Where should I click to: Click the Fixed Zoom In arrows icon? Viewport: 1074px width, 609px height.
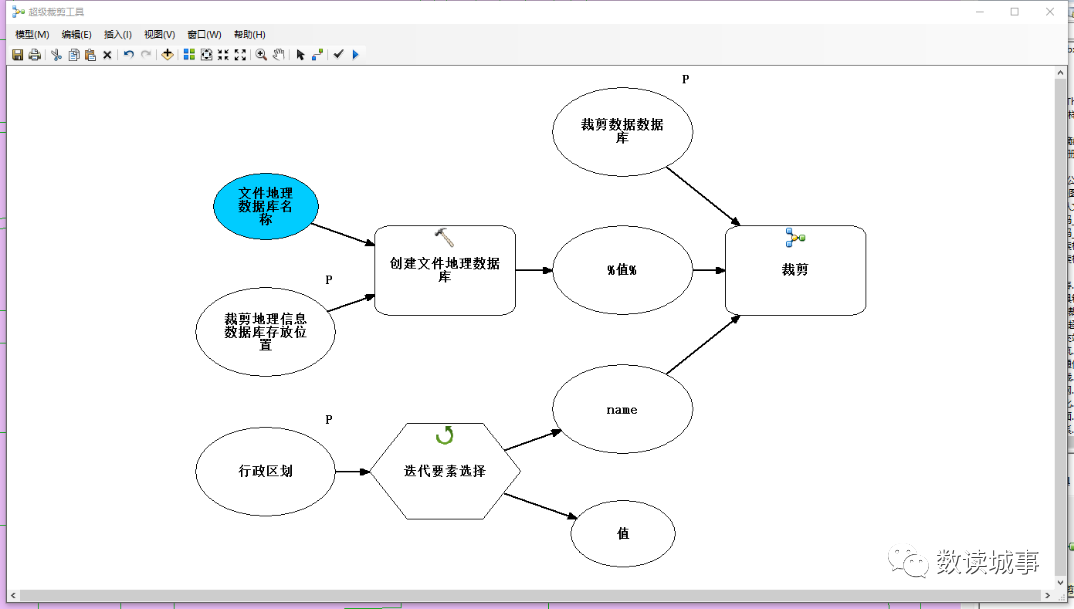pos(223,55)
